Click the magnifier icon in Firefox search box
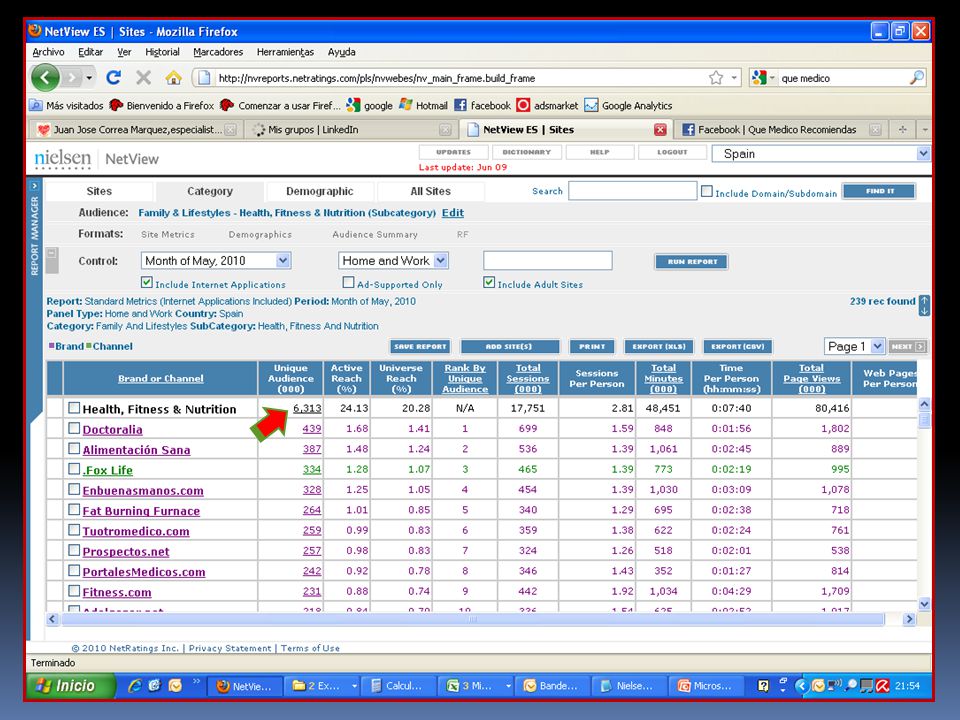This screenshot has width=960, height=720. [917, 78]
